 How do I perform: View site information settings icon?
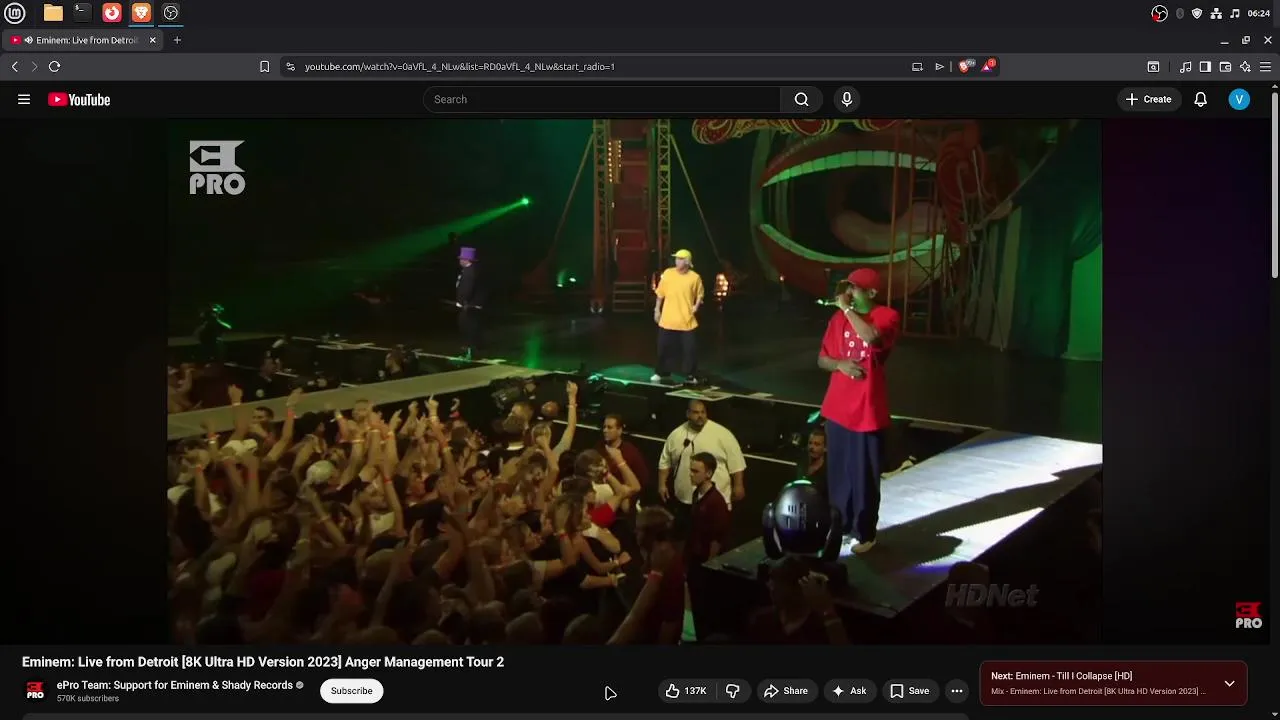tap(290, 66)
